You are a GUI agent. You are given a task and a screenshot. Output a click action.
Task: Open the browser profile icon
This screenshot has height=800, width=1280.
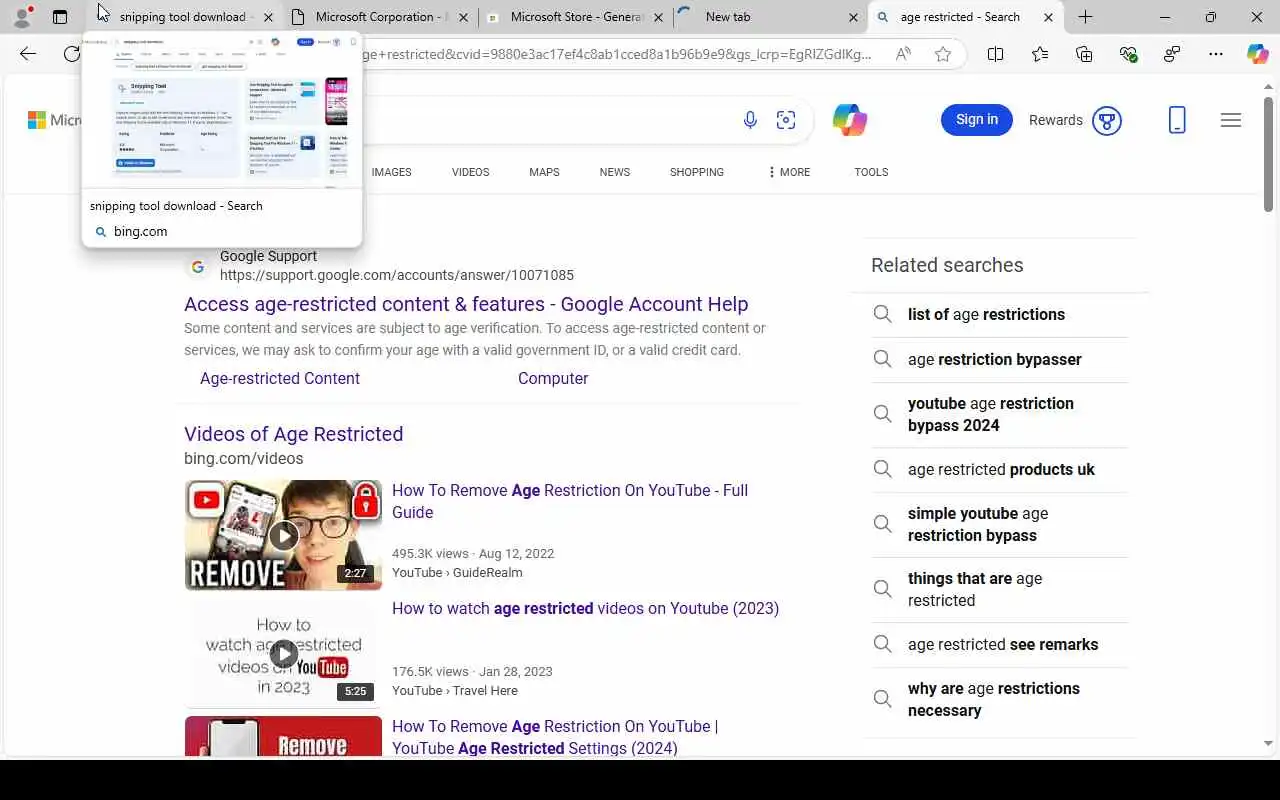pyautogui.click(x=23, y=17)
